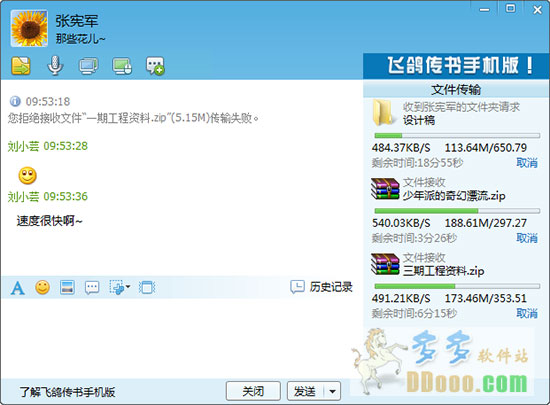Open the emoticon smiley picker
The width and height of the screenshot is (550, 405).
click(x=42, y=288)
